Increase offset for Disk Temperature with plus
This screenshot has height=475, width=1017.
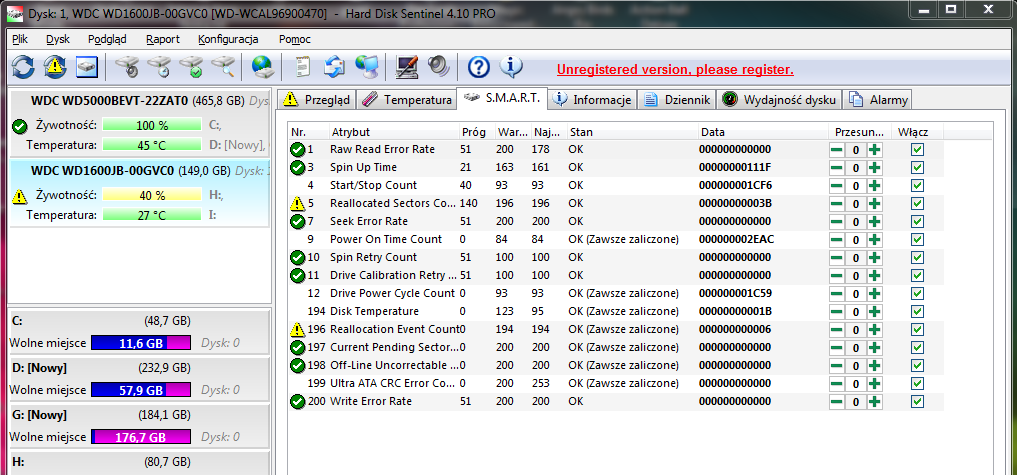pos(875,311)
